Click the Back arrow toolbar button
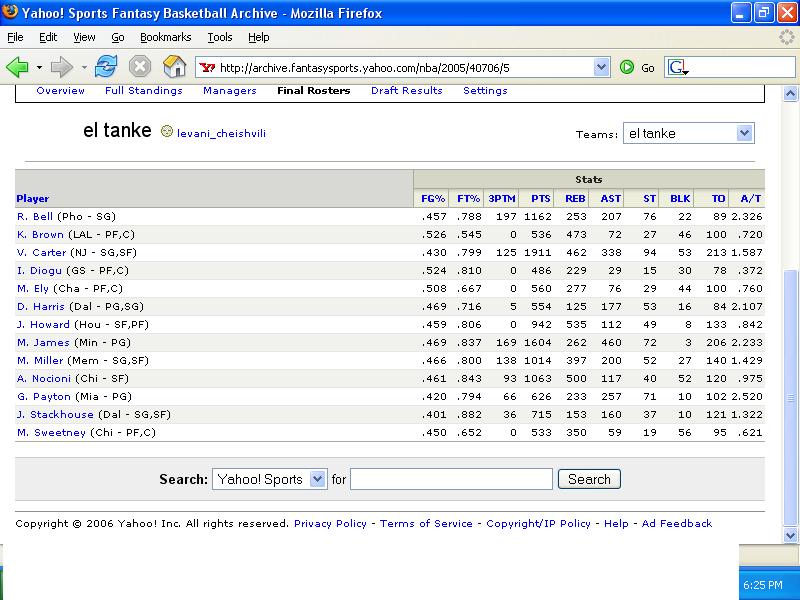This screenshot has width=800, height=600. pos(17,67)
